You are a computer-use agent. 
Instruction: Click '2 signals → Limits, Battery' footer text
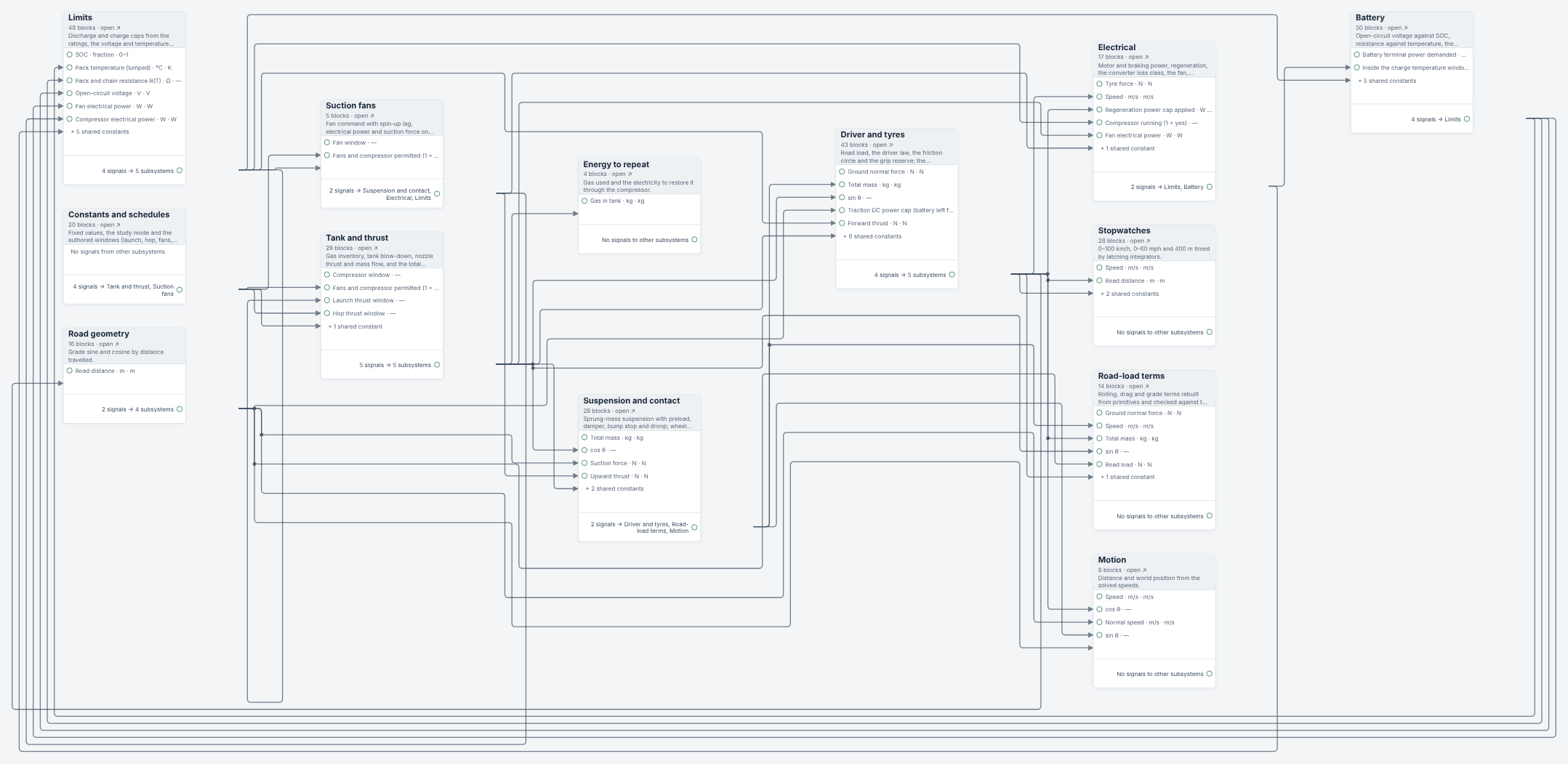pos(1167,187)
